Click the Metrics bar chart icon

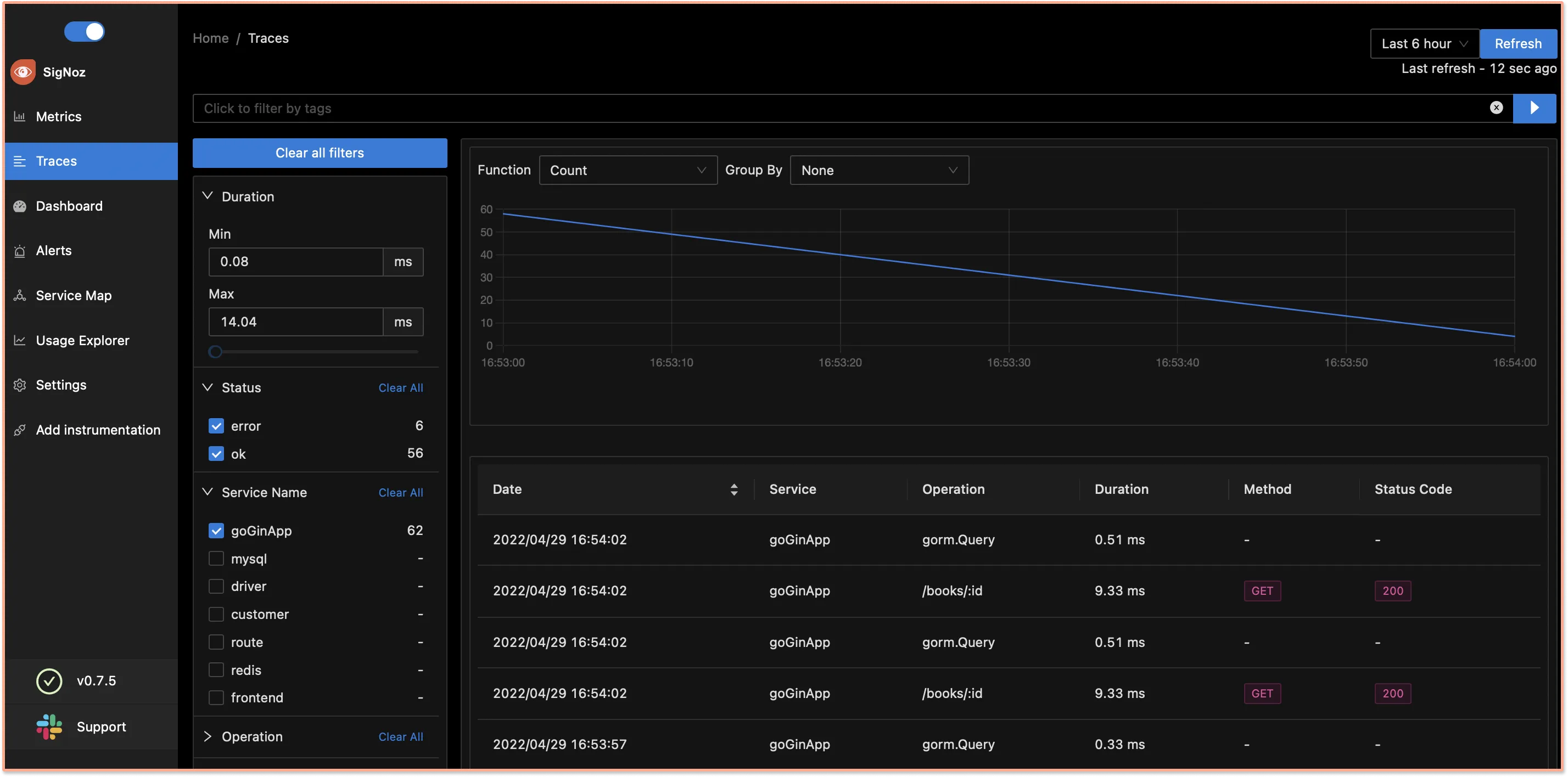click(19, 116)
